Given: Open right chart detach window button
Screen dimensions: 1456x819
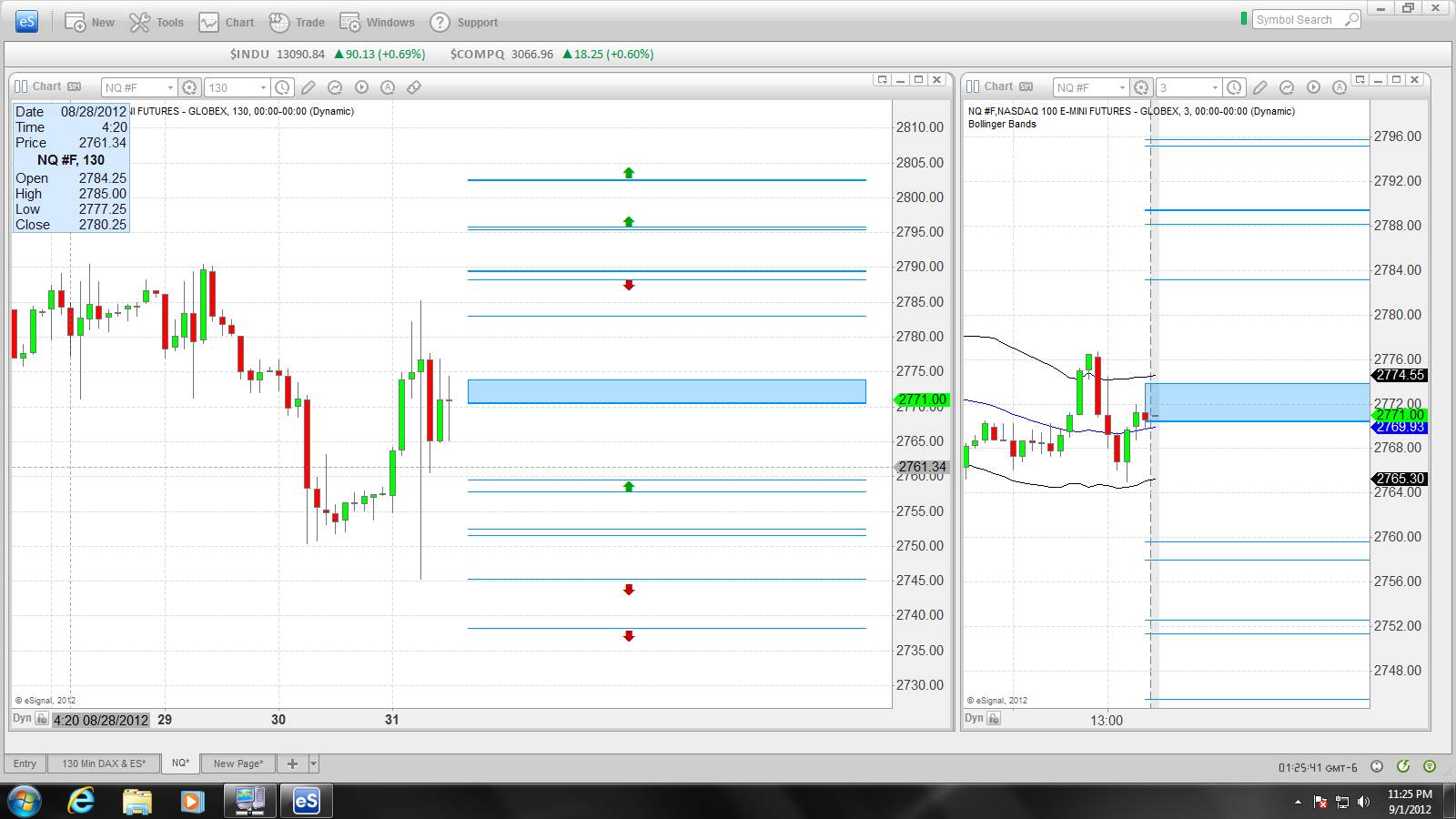Looking at the screenshot, I should pyautogui.click(x=1360, y=80).
